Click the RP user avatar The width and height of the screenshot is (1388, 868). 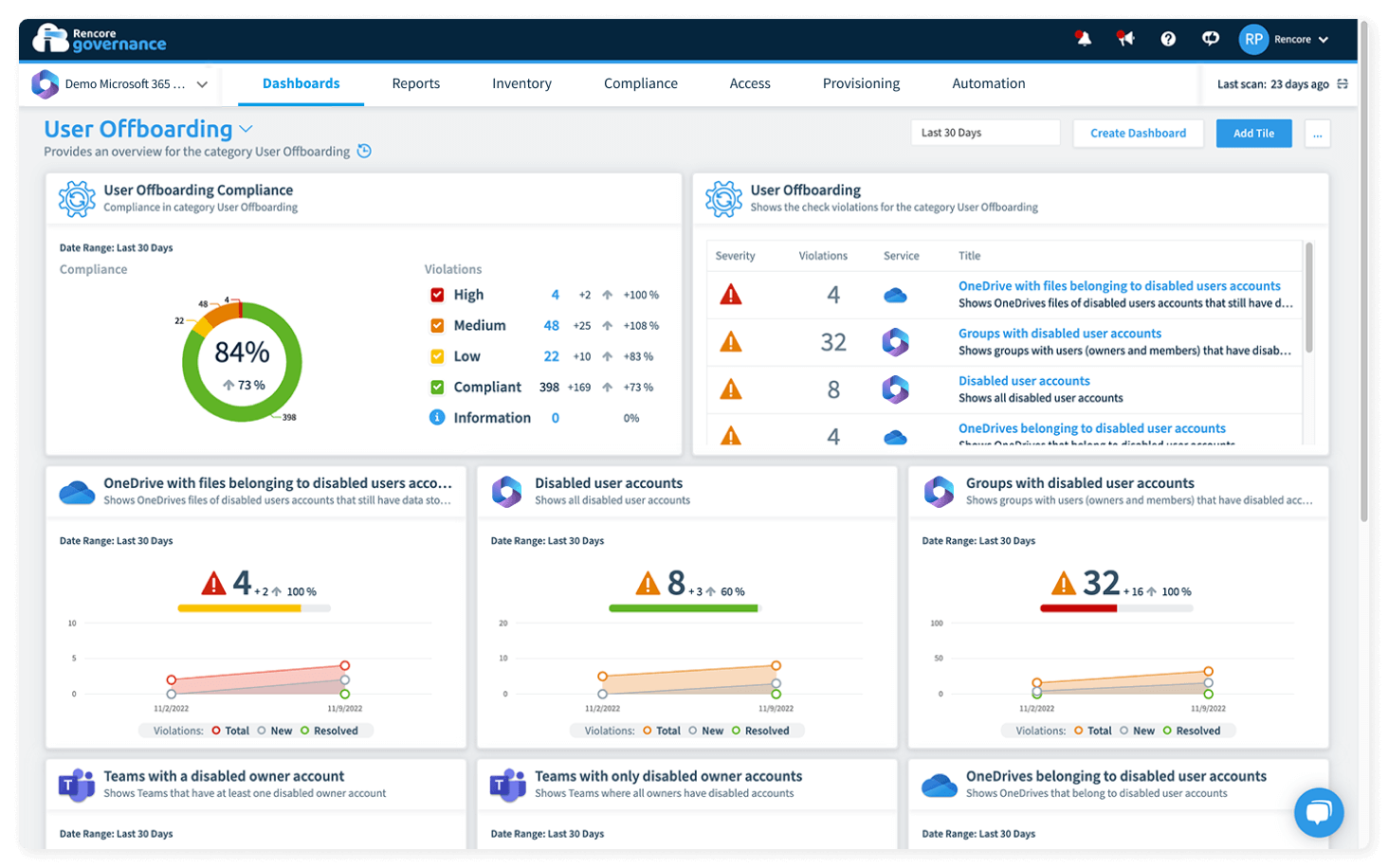(x=1253, y=39)
